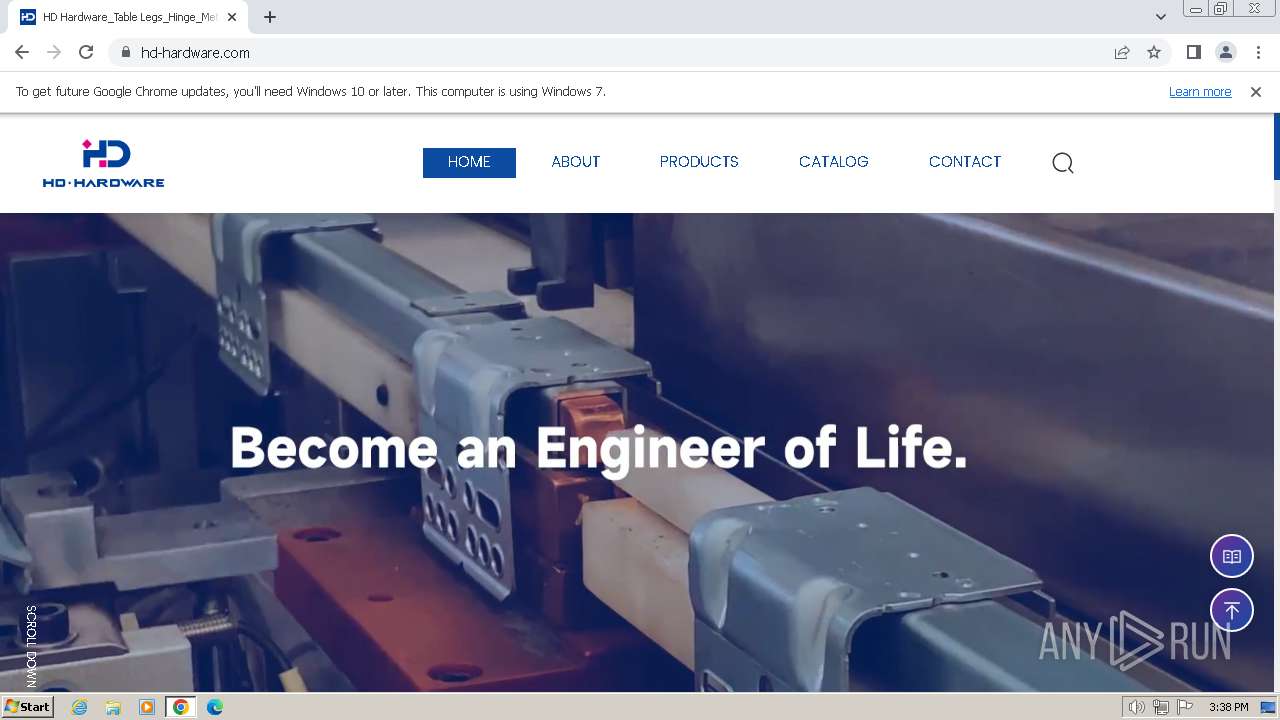1280x720 pixels.
Task: Open Action Center flag tray icon
Action: (x=1185, y=707)
